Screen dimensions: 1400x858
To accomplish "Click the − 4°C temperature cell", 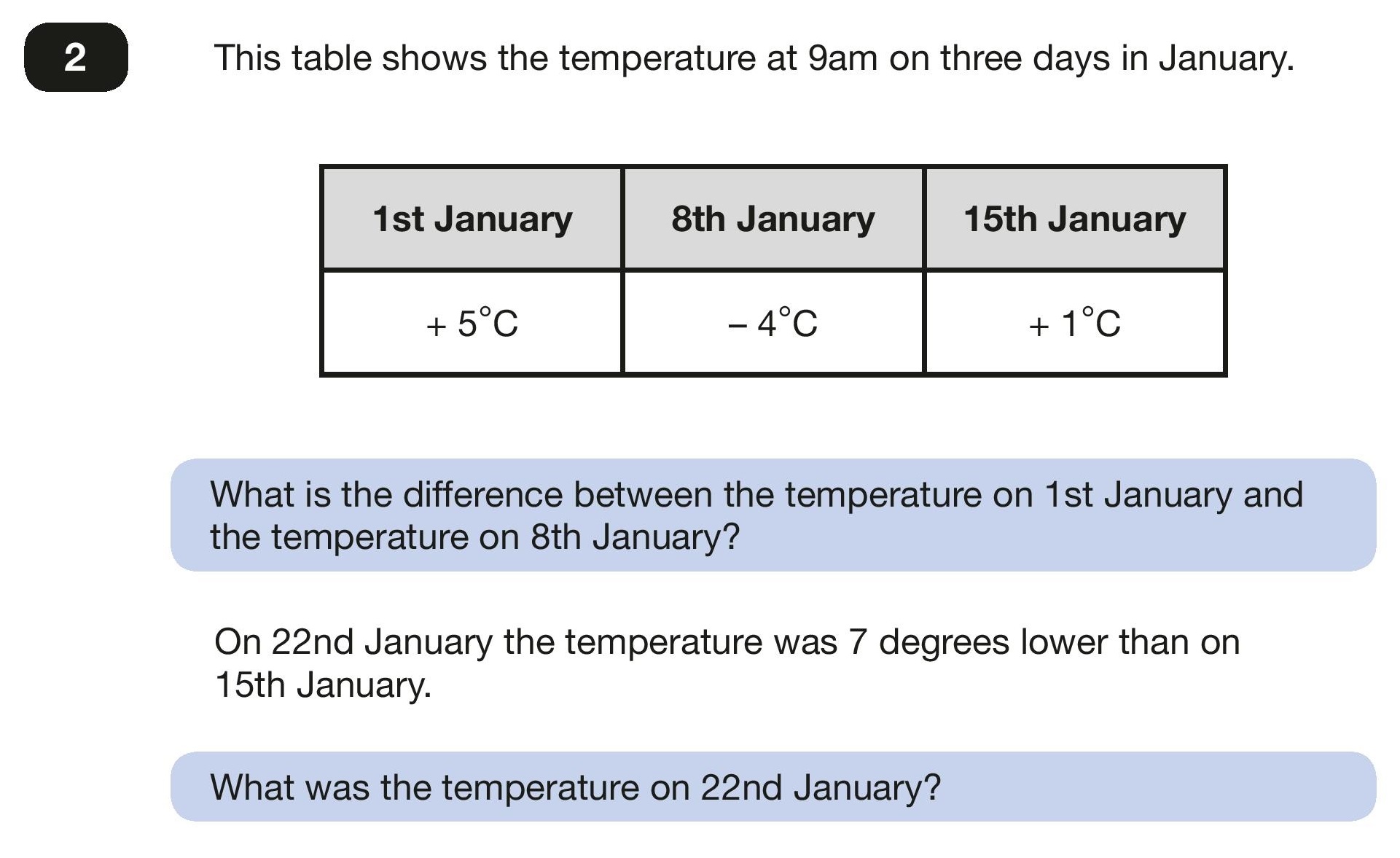I will 773,323.
